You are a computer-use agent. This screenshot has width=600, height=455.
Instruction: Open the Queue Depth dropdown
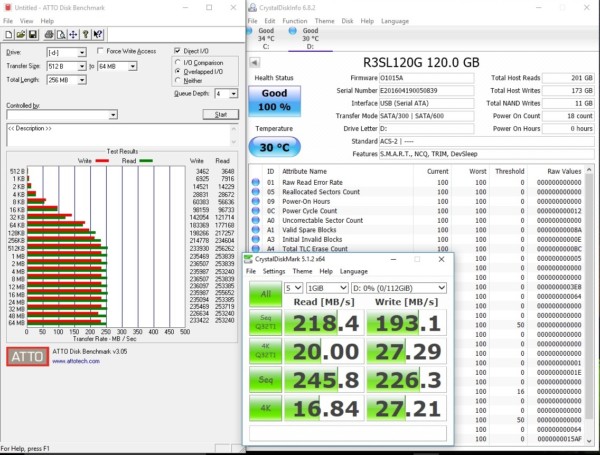233,94
